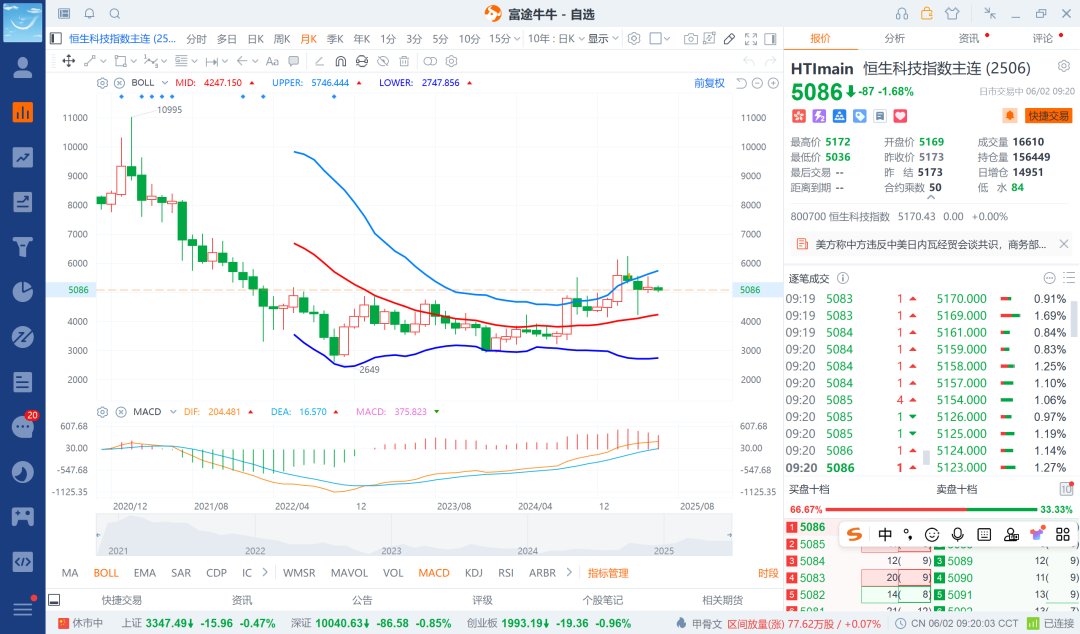Screen dimensions: 1080x634
Task: Take a chart screenshot with the camera icon
Action: click(x=690, y=39)
